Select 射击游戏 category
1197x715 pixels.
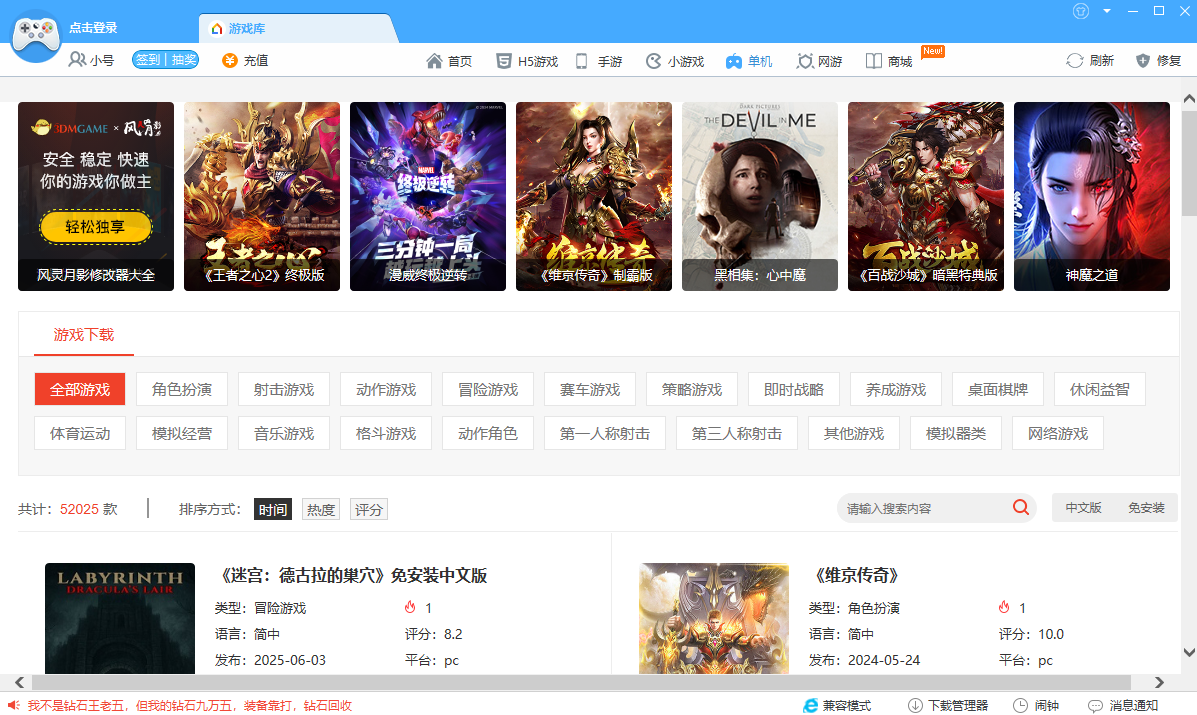(x=284, y=389)
